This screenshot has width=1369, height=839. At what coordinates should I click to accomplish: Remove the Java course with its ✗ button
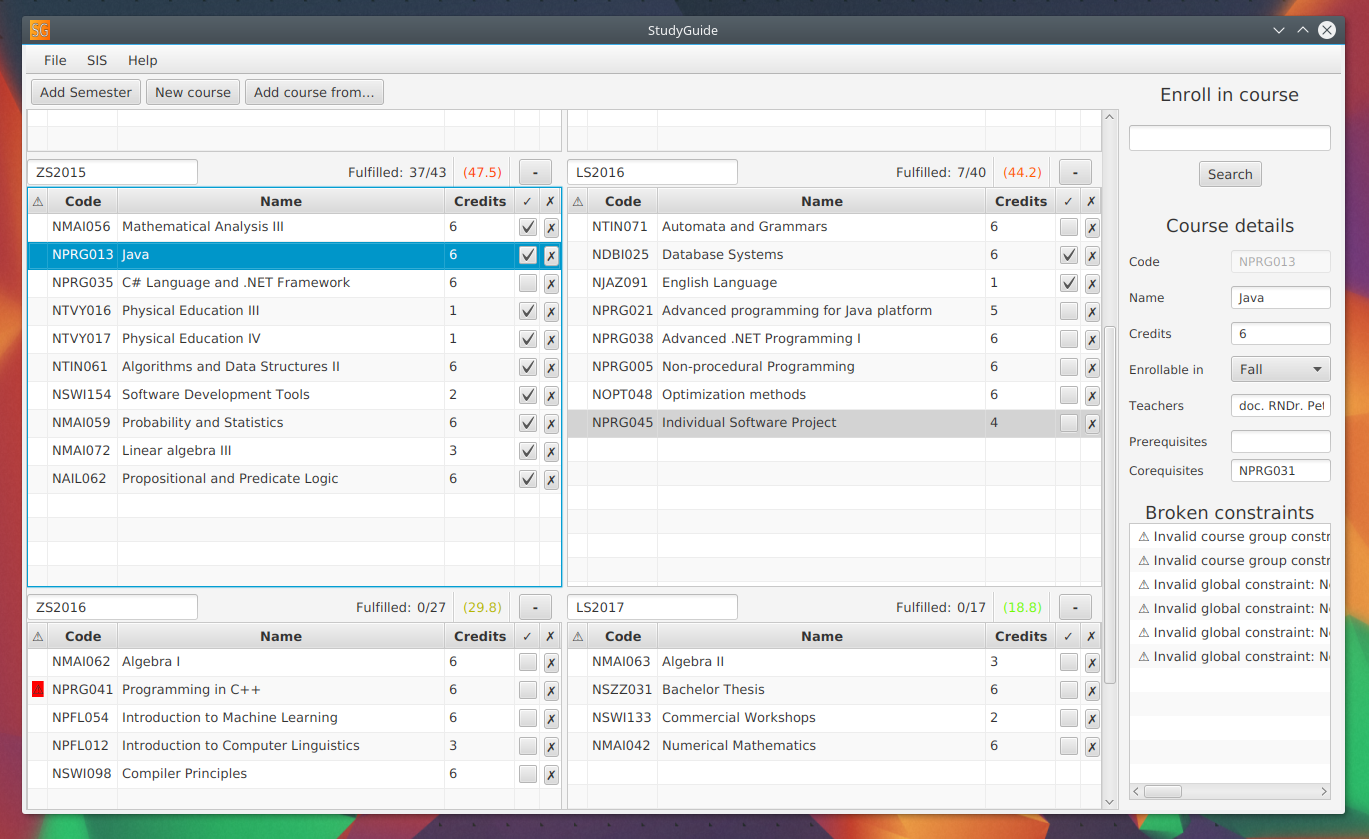coord(551,255)
